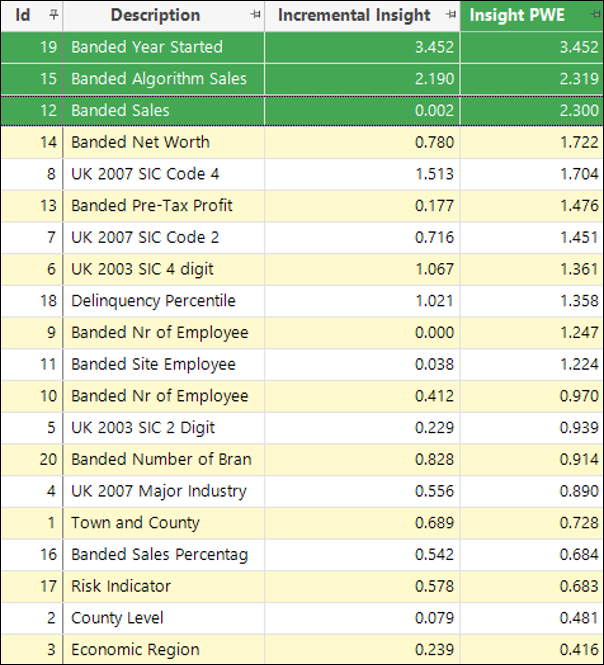Select the Economic Region row
This screenshot has height=665, width=604.
(302, 650)
